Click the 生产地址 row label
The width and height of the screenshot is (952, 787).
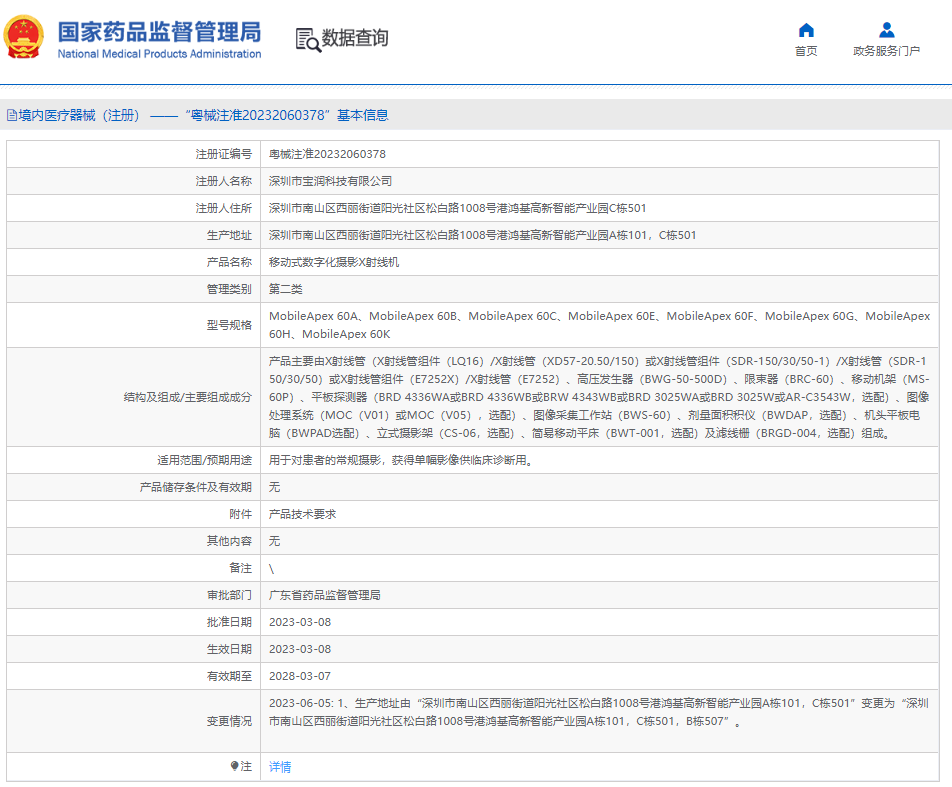[x=229, y=235]
